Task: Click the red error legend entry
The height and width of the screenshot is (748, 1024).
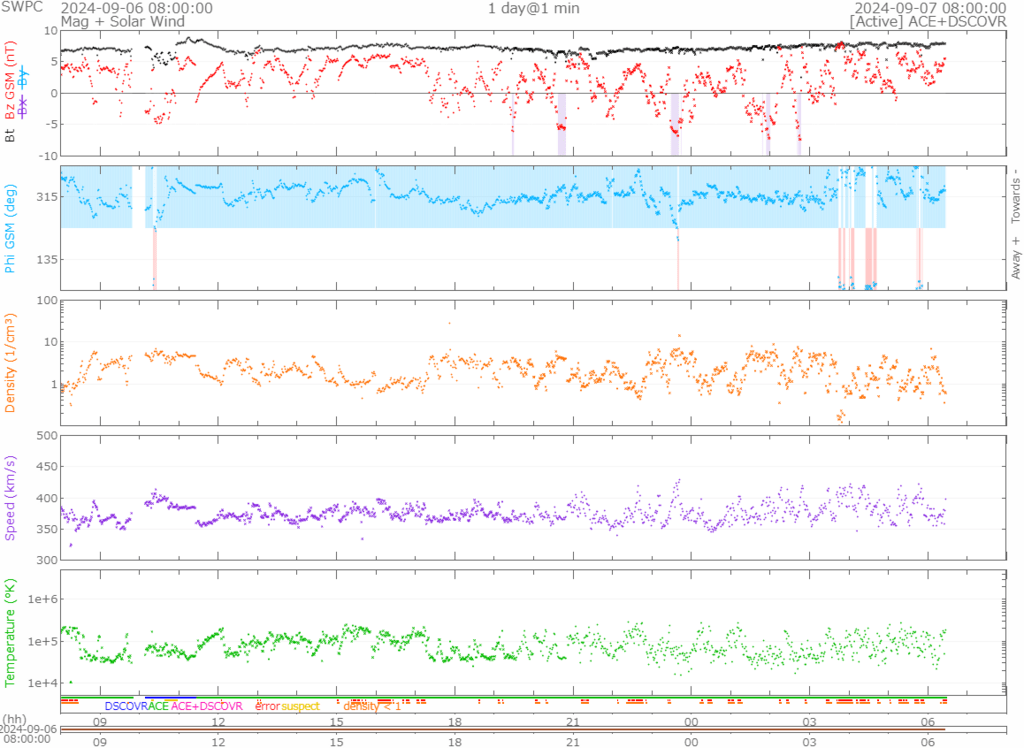Action: (267, 706)
